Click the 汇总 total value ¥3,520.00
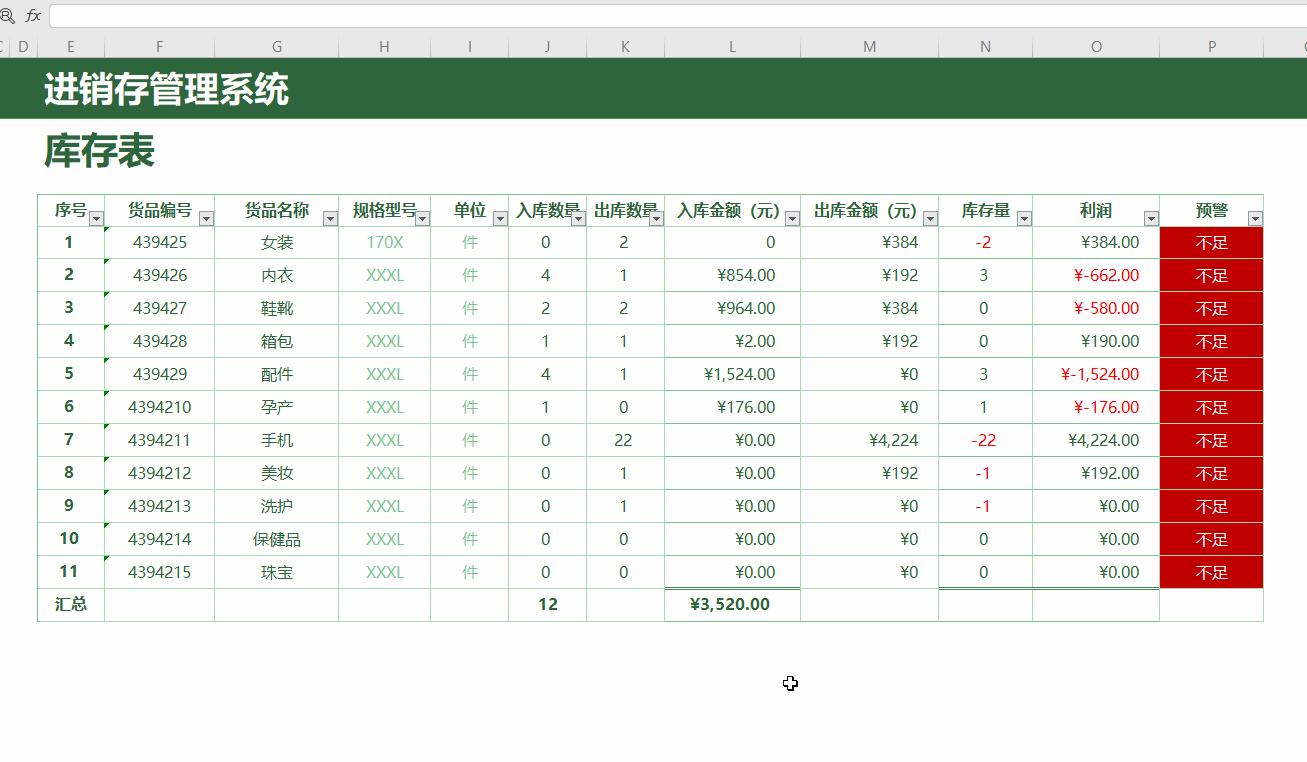This screenshot has height=762, width=1307. (732, 604)
